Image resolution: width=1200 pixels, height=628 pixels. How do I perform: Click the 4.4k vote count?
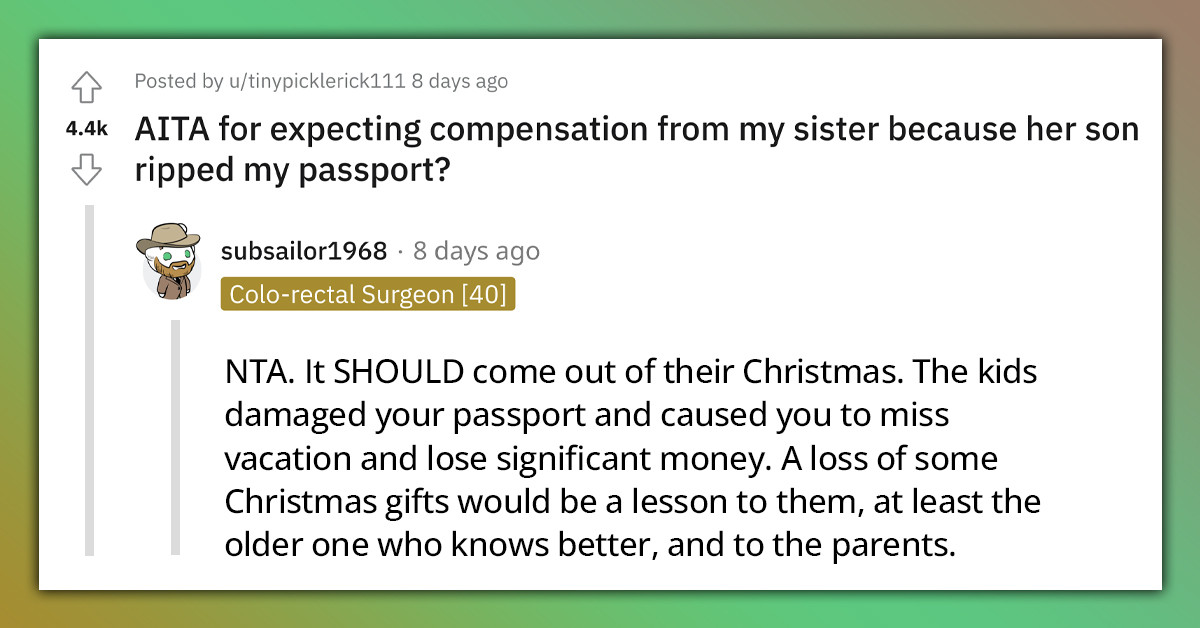(85, 129)
